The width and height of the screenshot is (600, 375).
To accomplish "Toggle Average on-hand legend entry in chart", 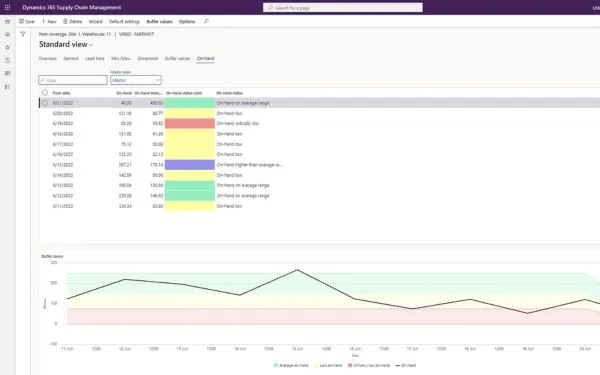I will [x=291, y=365].
